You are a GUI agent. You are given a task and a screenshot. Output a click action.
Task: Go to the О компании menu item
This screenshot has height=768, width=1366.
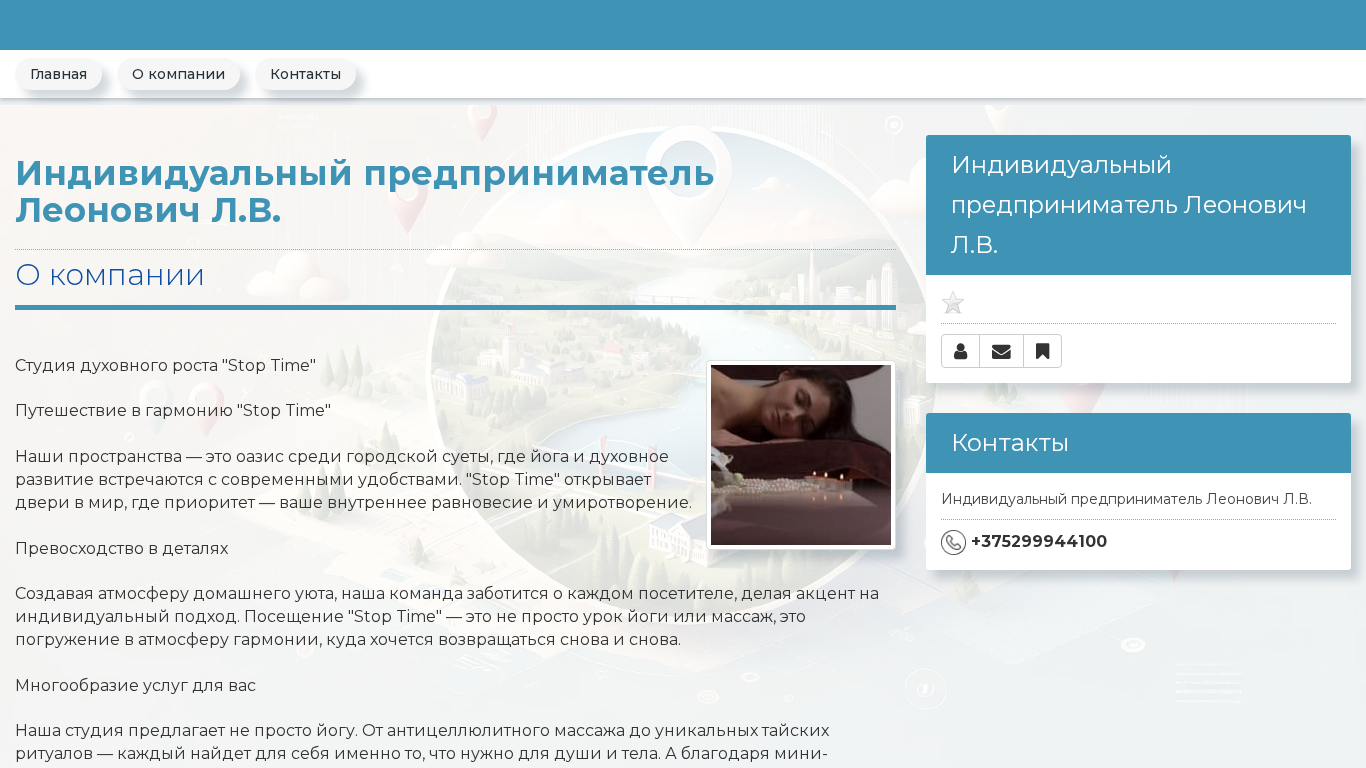(x=178, y=74)
